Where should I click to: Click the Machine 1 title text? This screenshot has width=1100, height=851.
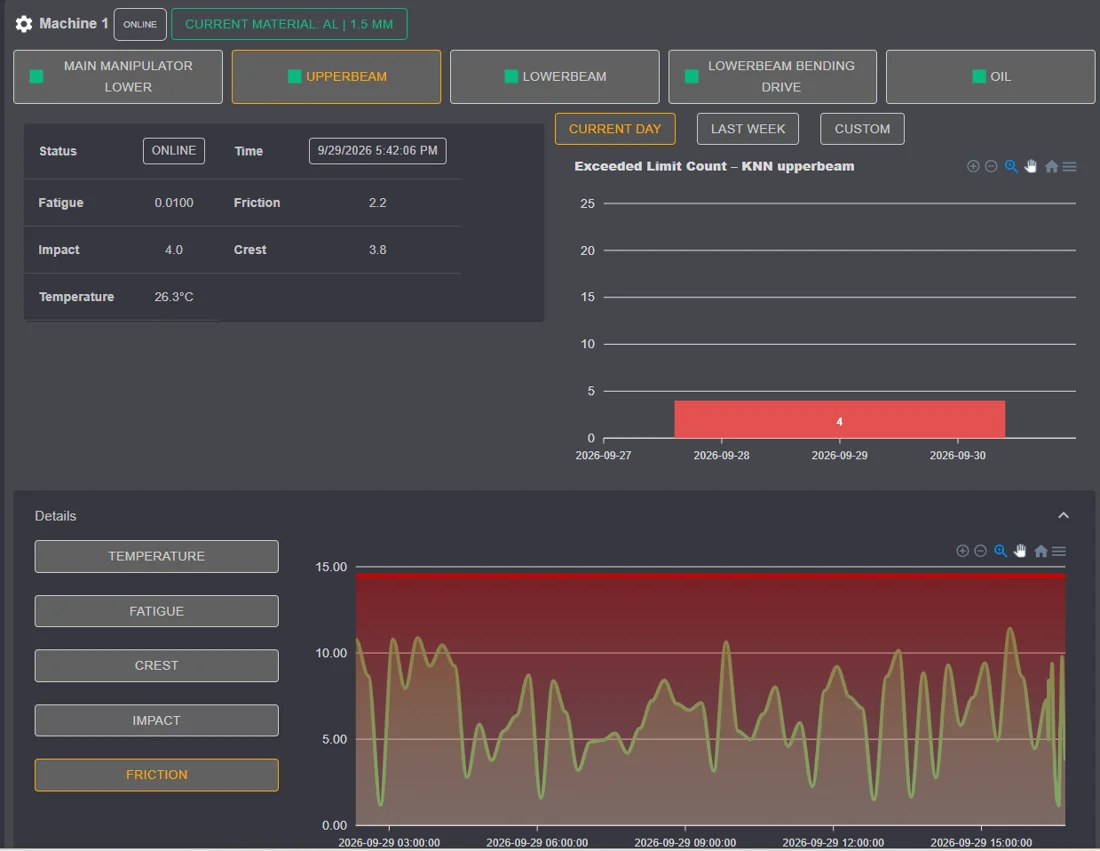(74, 24)
